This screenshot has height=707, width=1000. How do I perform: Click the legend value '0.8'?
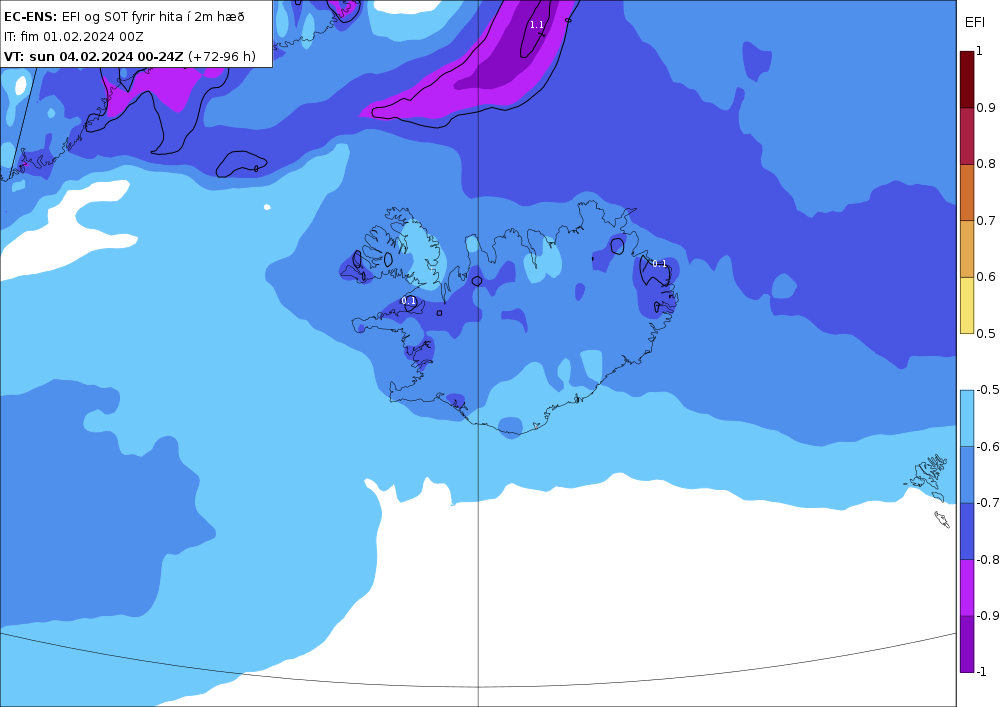coord(986,164)
